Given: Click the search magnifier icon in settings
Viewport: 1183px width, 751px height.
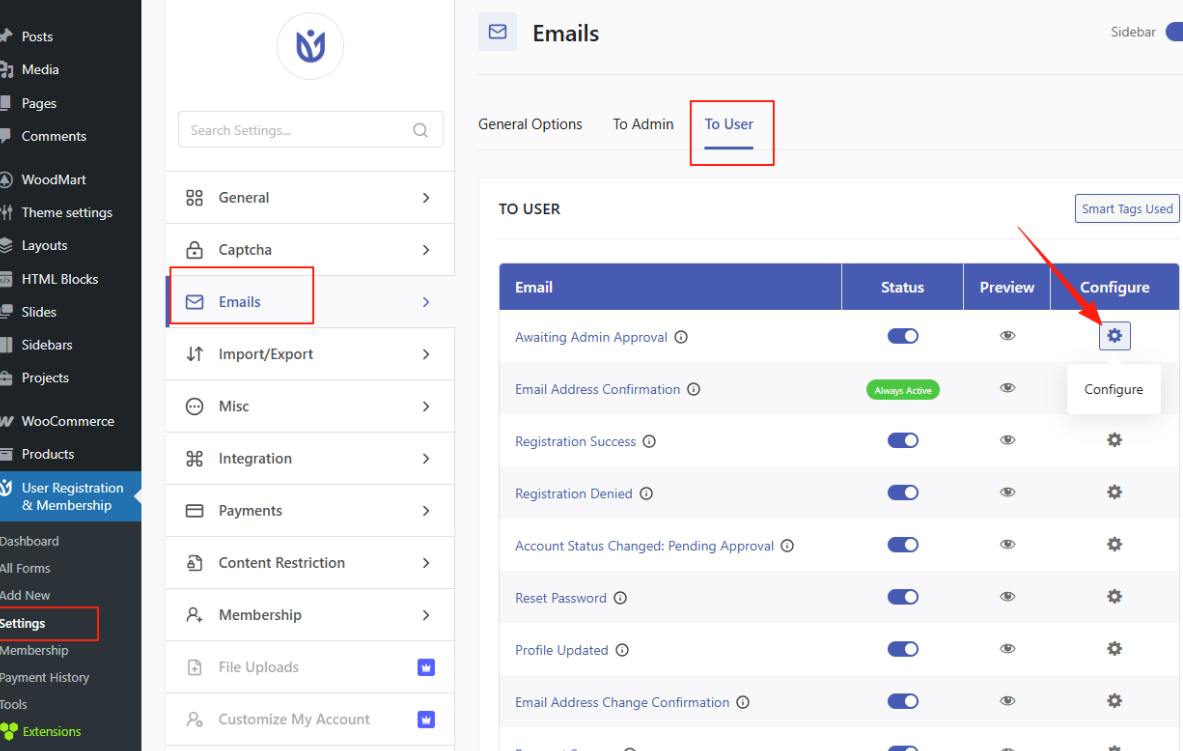Looking at the screenshot, I should click(x=420, y=130).
